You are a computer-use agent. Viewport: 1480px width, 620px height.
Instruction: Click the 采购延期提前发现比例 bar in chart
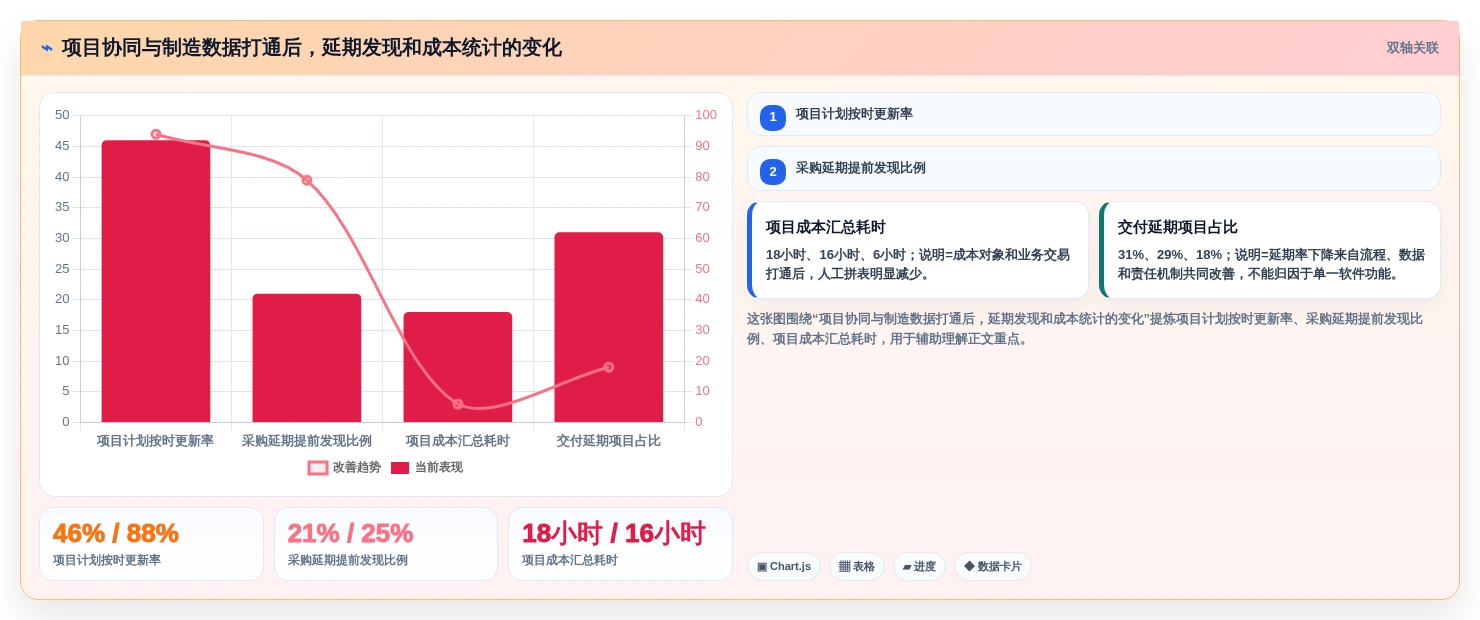[x=307, y=358]
